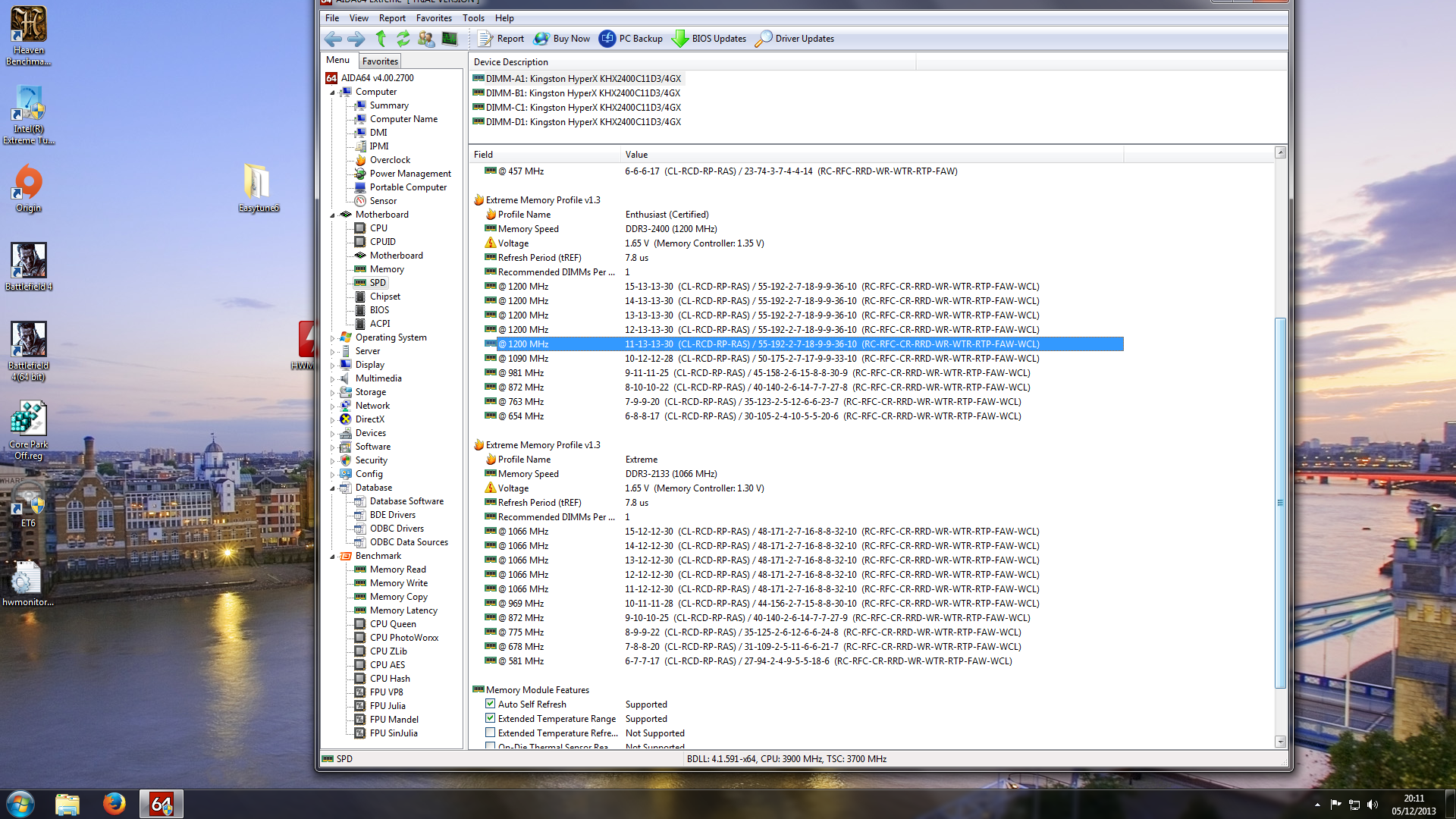Click the back navigation arrow icon

tap(332, 38)
